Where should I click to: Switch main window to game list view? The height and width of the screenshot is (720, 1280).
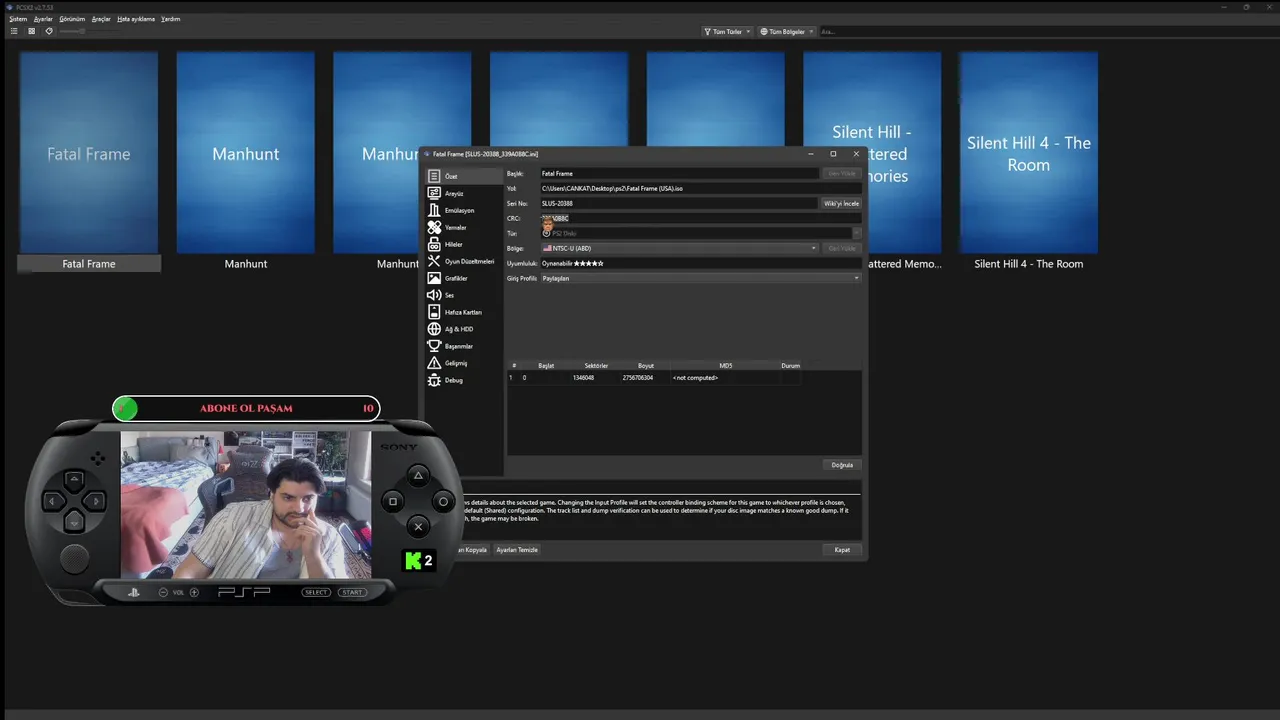(x=14, y=31)
